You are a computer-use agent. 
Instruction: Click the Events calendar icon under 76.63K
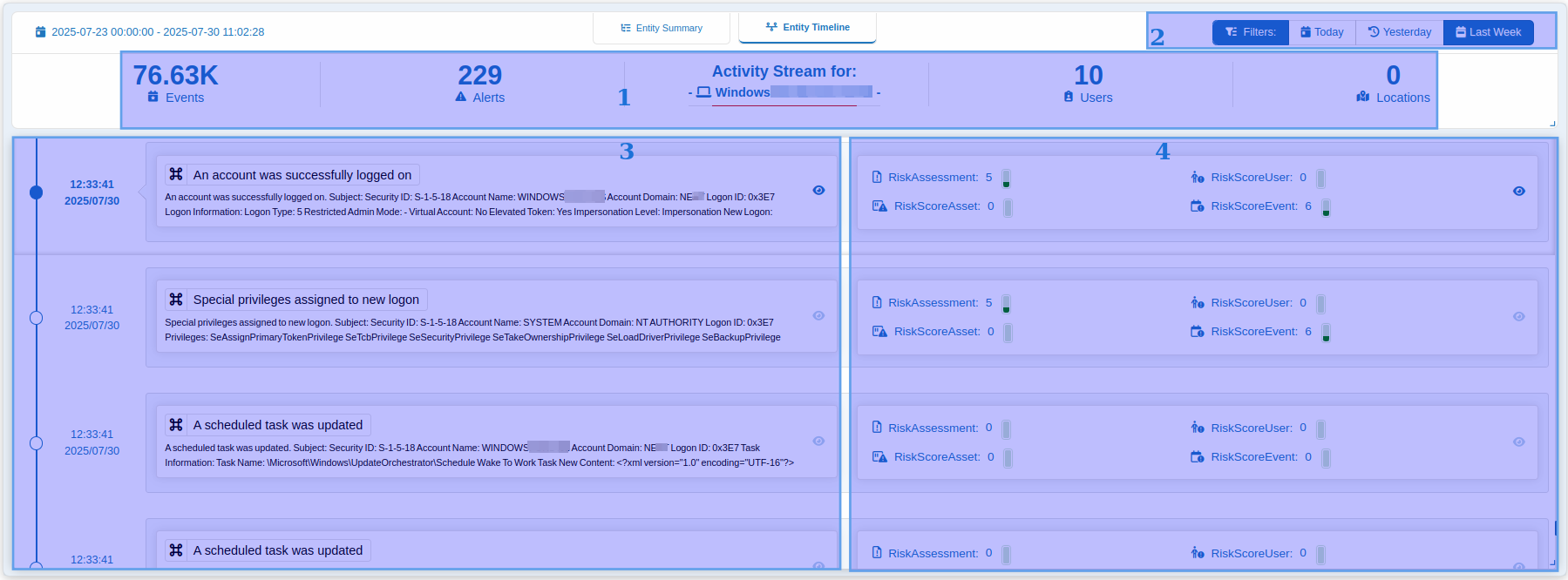pos(153,97)
